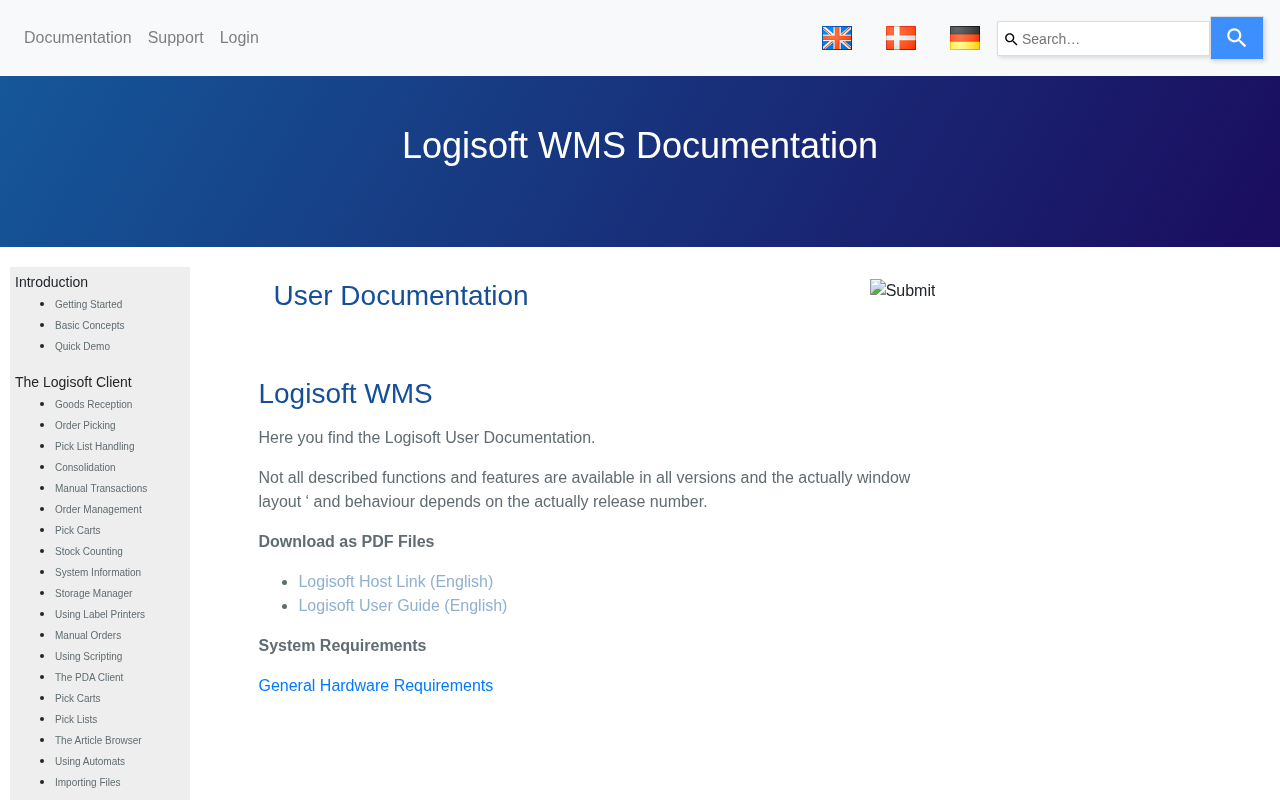Image resolution: width=1280 pixels, height=800 pixels.
Task: Open Quick Demo in sidebar
Action: click(x=83, y=347)
